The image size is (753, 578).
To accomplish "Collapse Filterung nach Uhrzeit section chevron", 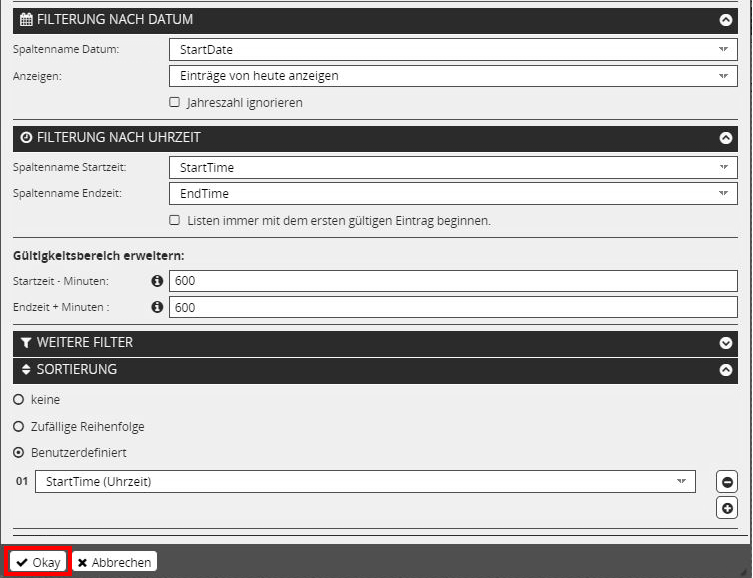I will click(x=726, y=138).
